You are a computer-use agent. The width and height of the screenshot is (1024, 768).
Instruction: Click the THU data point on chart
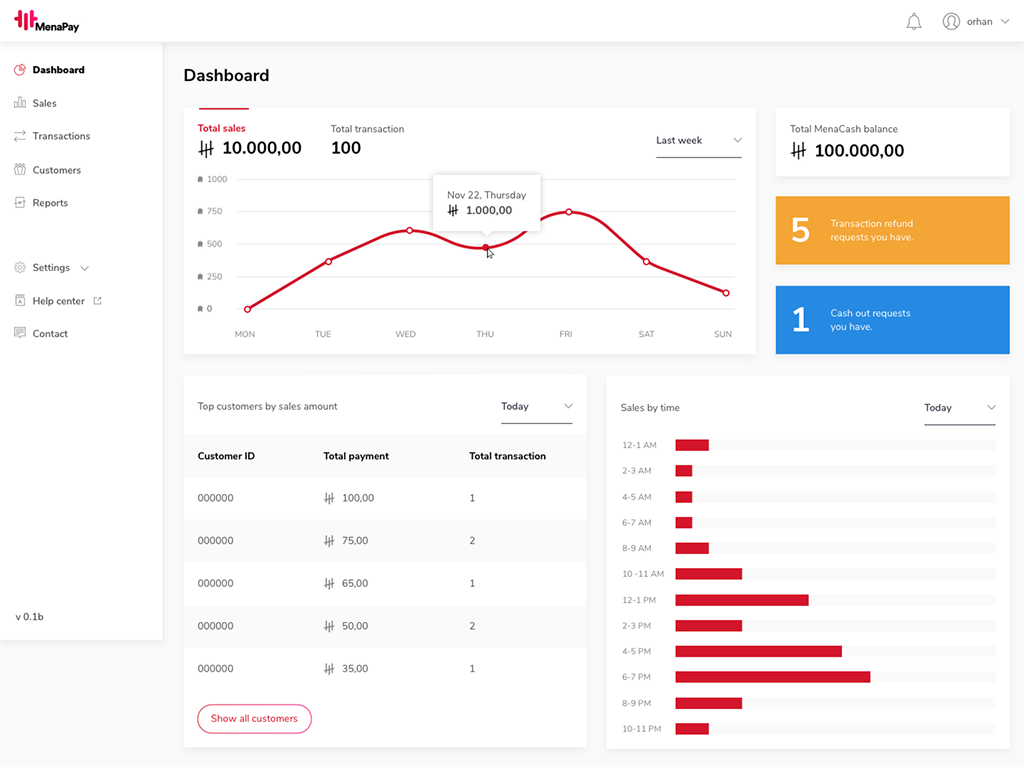click(486, 248)
